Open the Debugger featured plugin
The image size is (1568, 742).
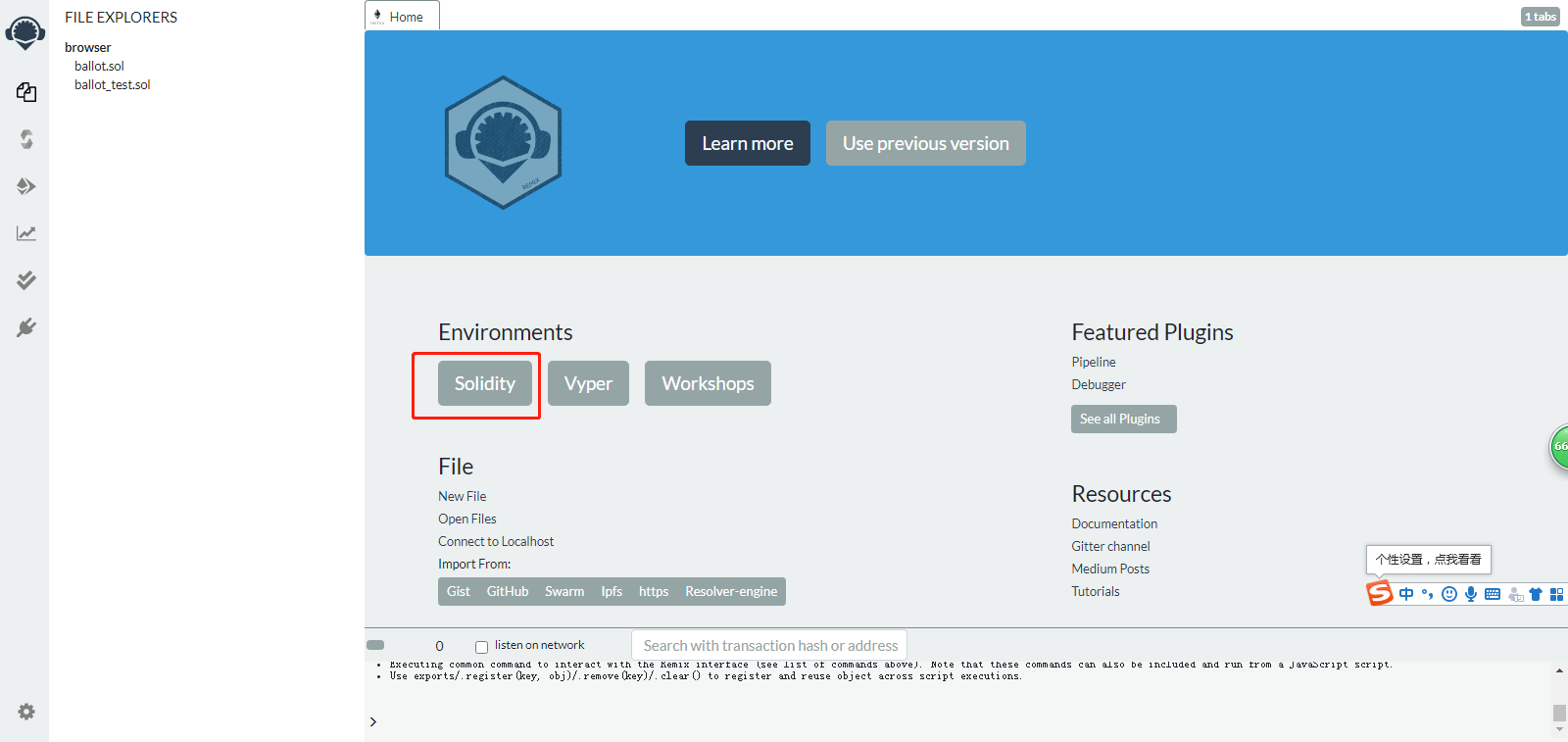[x=1099, y=384]
